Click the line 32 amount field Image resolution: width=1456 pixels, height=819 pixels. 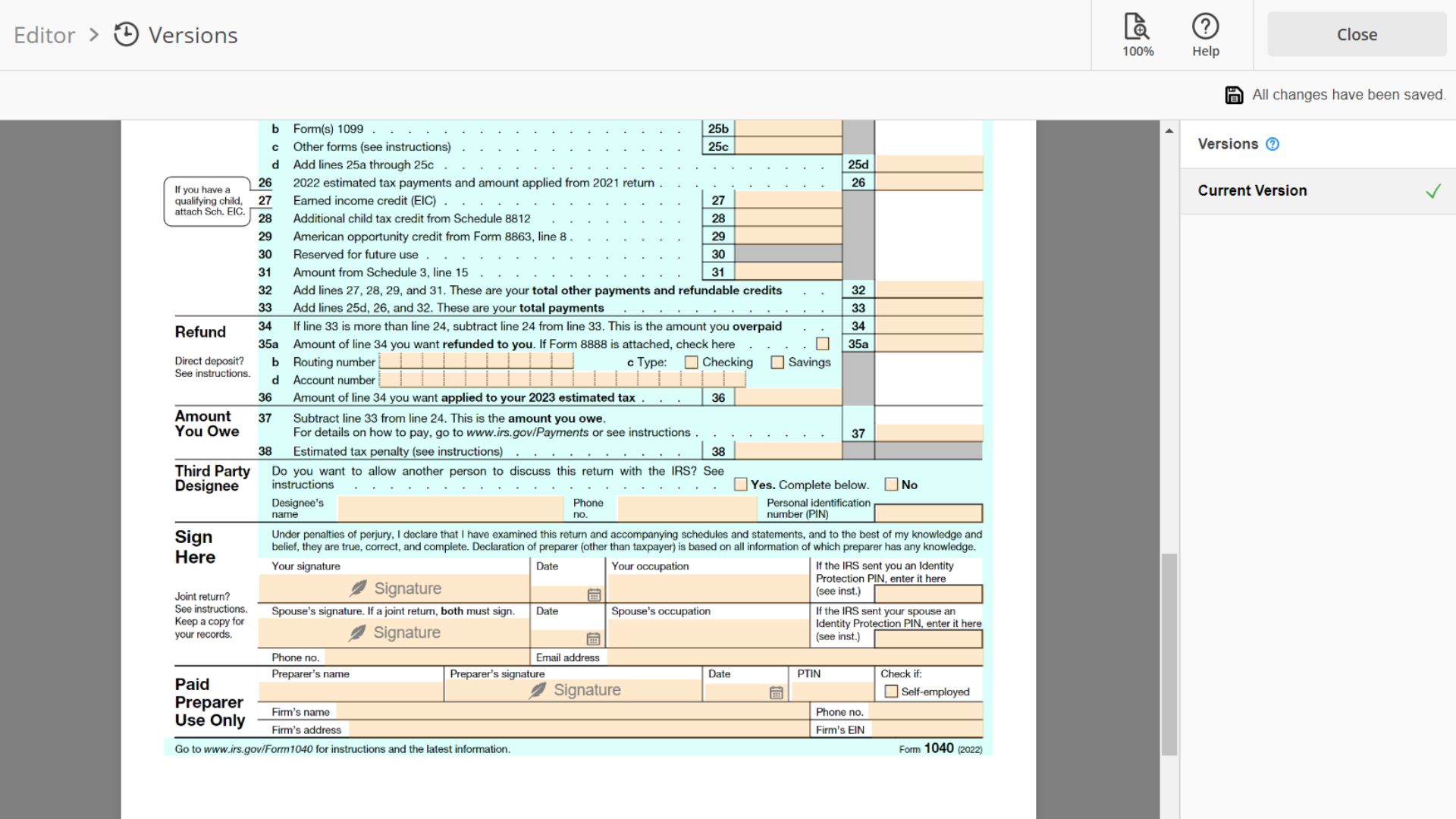click(x=929, y=290)
